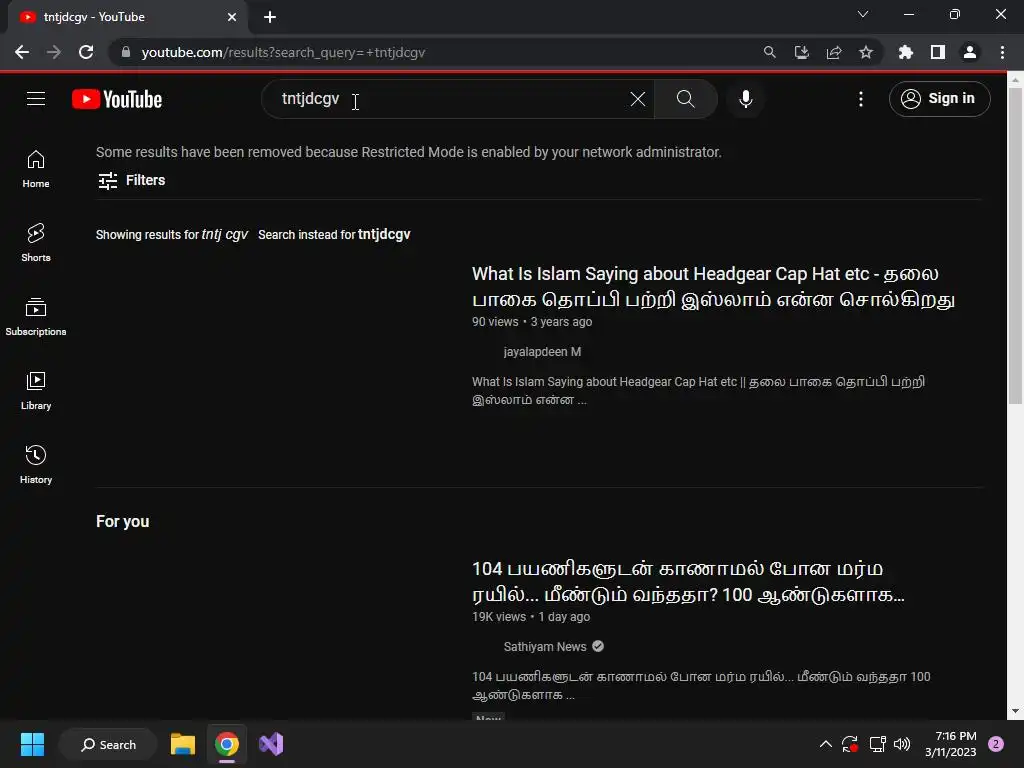
Task: Click the page vertical scrollbar thumb
Action: point(1014,247)
